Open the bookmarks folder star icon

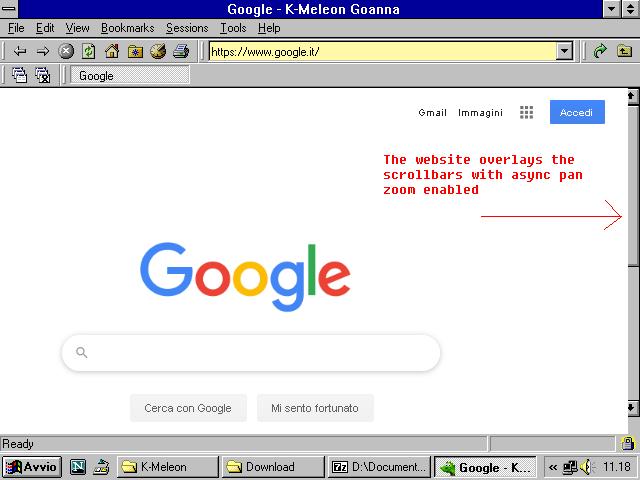point(135,52)
